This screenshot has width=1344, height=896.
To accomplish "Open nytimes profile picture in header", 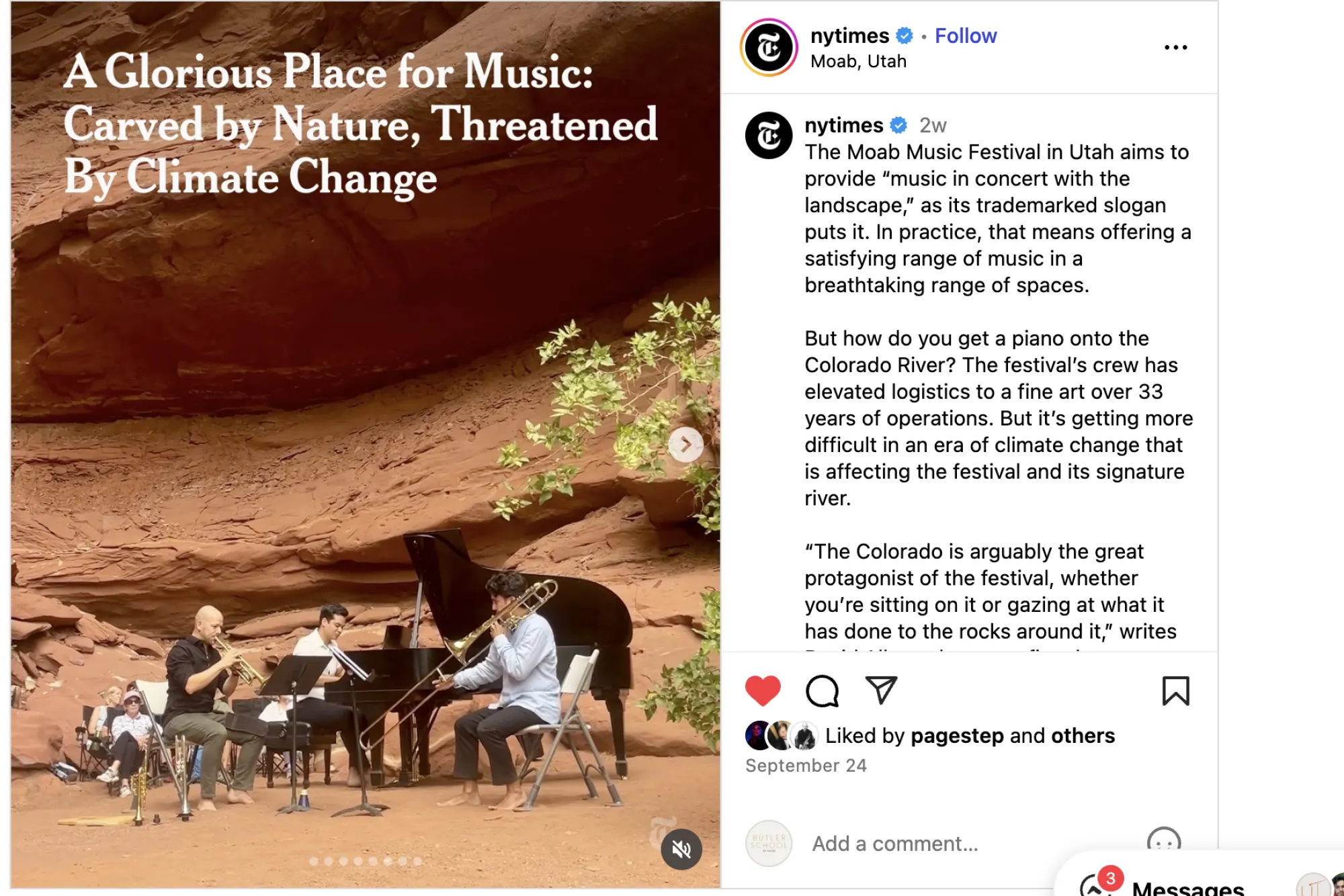I will click(769, 48).
